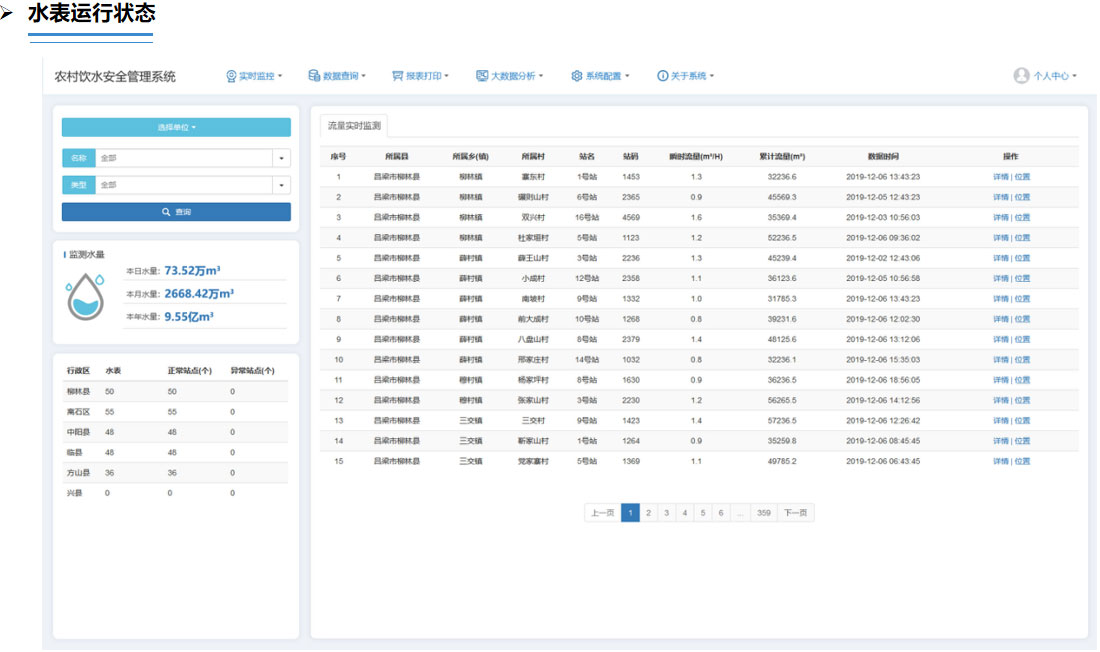Select page 1 in pagination
Screen dimensions: 1100x652
click(x=630, y=513)
